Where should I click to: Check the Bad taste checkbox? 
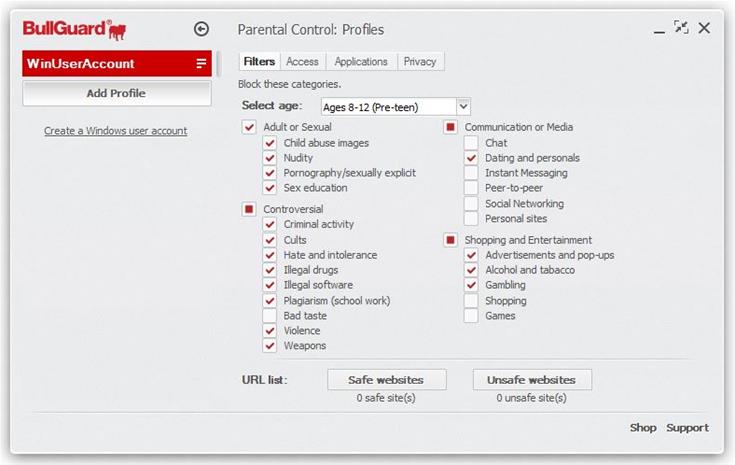tap(270, 316)
